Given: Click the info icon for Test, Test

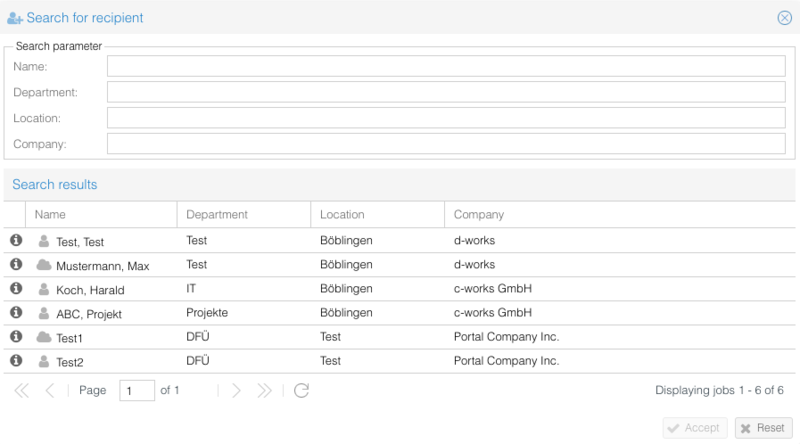Looking at the screenshot, I should (x=16, y=241).
